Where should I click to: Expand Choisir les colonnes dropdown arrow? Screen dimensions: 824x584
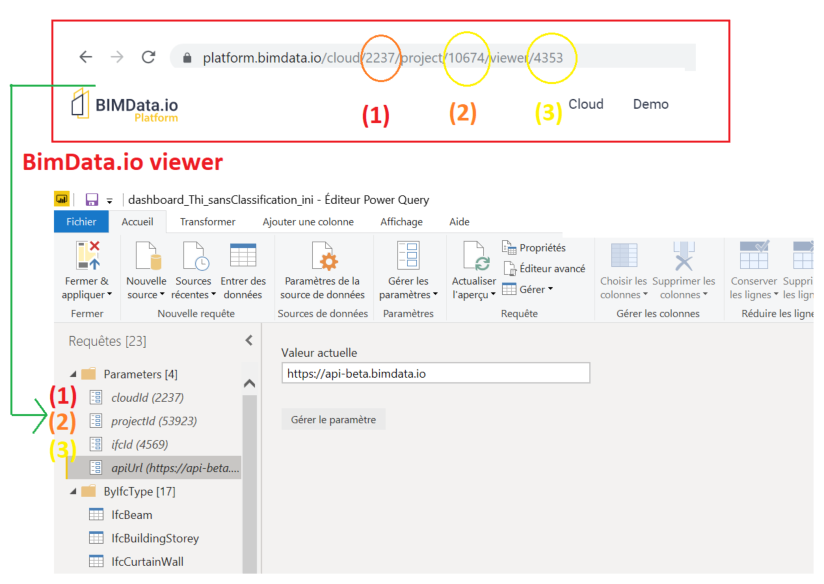tap(645, 294)
